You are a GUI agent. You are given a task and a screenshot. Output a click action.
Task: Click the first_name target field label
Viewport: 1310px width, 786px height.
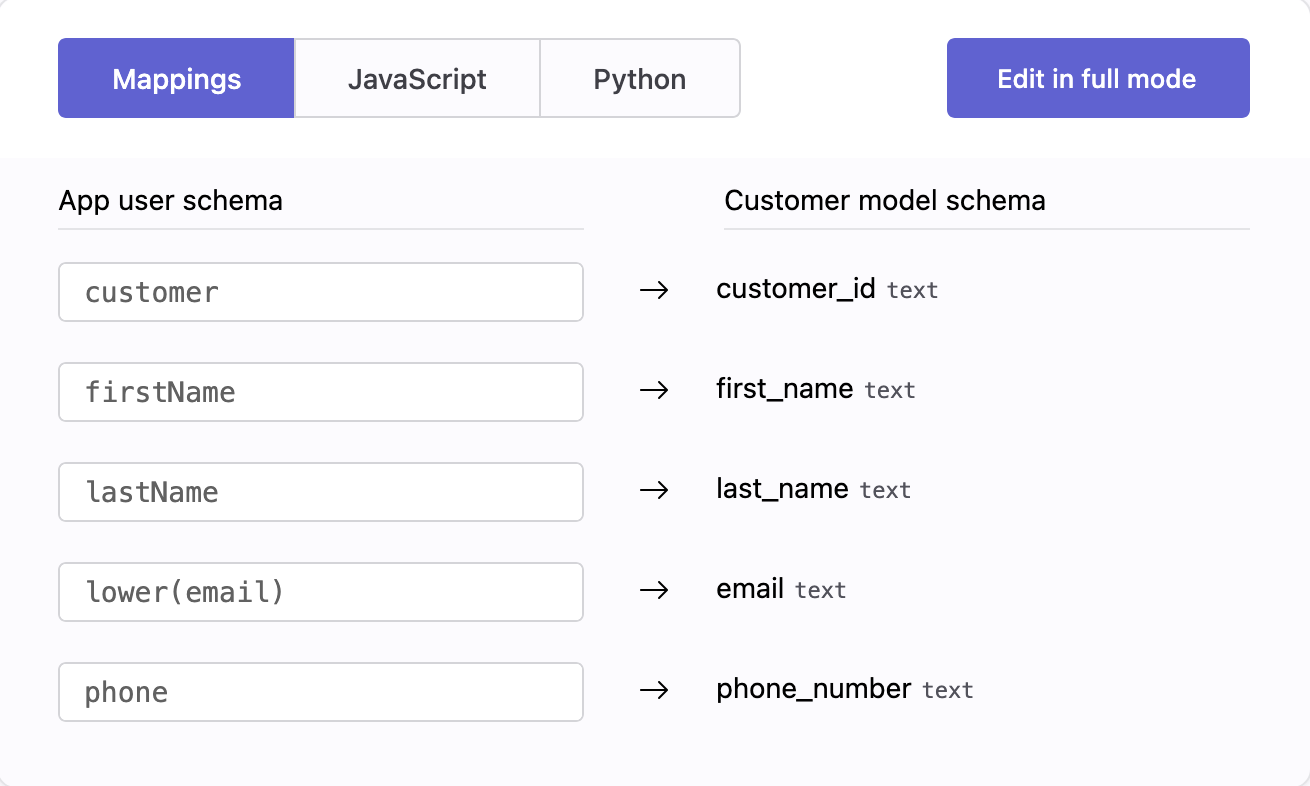click(x=785, y=389)
